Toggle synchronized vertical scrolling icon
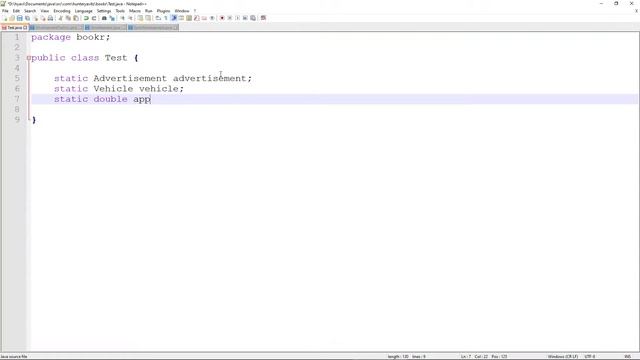The width and height of the screenshot is (640, 360). [x=140, y=18]
